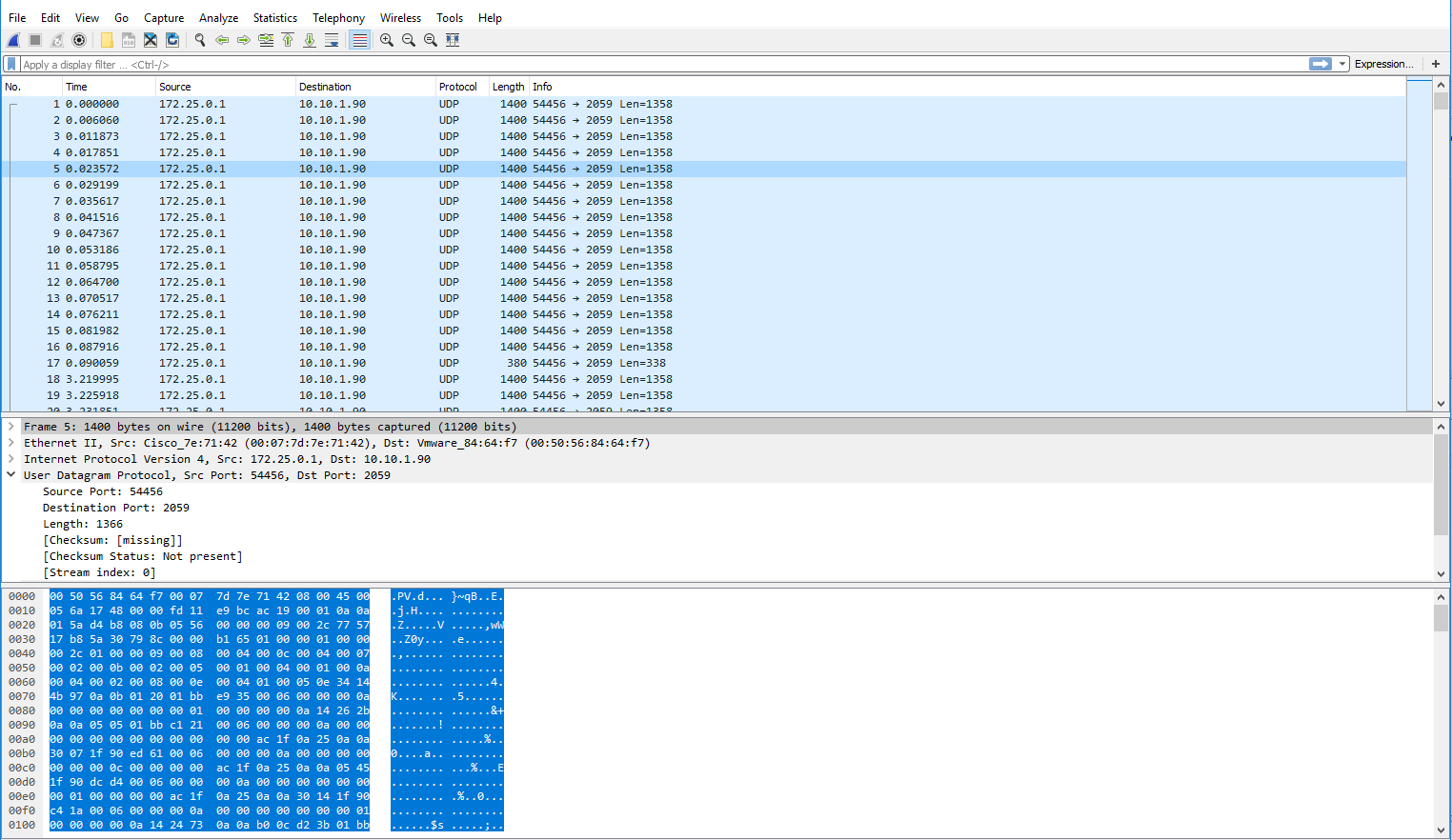Image resolution: width=1452 pixels, height=840 pixels.
Task: Reload the capture file icon
Action: point(172,40)
